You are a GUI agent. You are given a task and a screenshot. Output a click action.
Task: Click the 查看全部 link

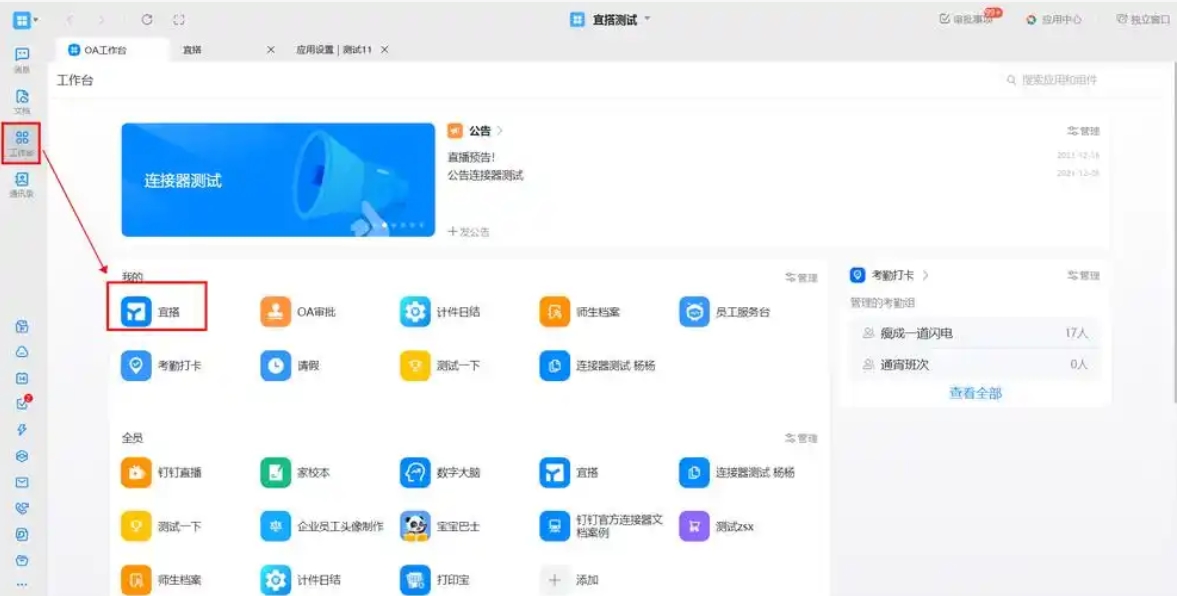pos(976,394)
